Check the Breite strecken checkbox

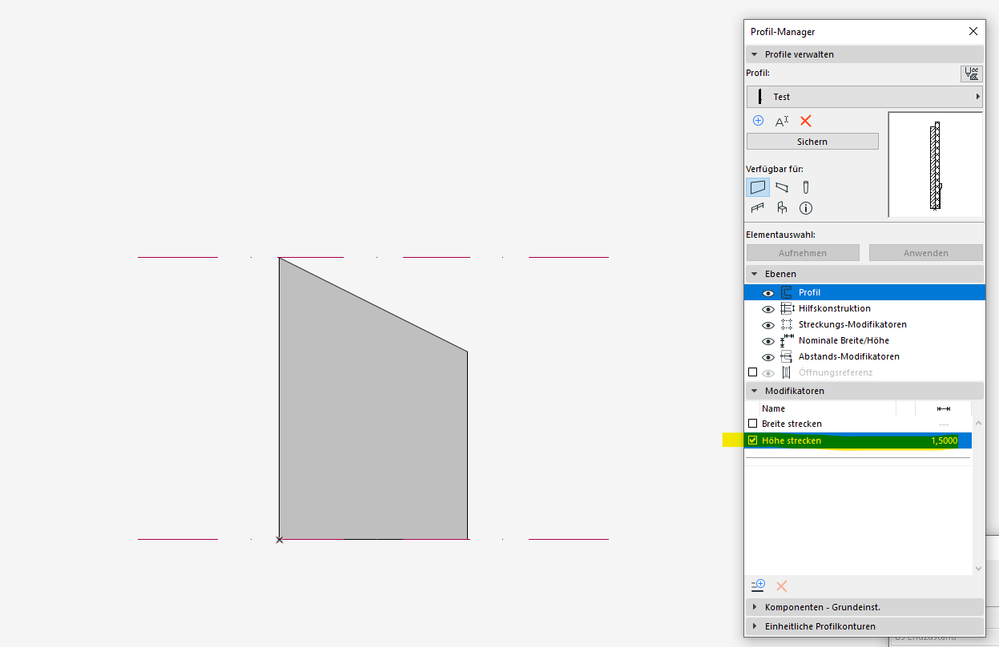(752, 423)
